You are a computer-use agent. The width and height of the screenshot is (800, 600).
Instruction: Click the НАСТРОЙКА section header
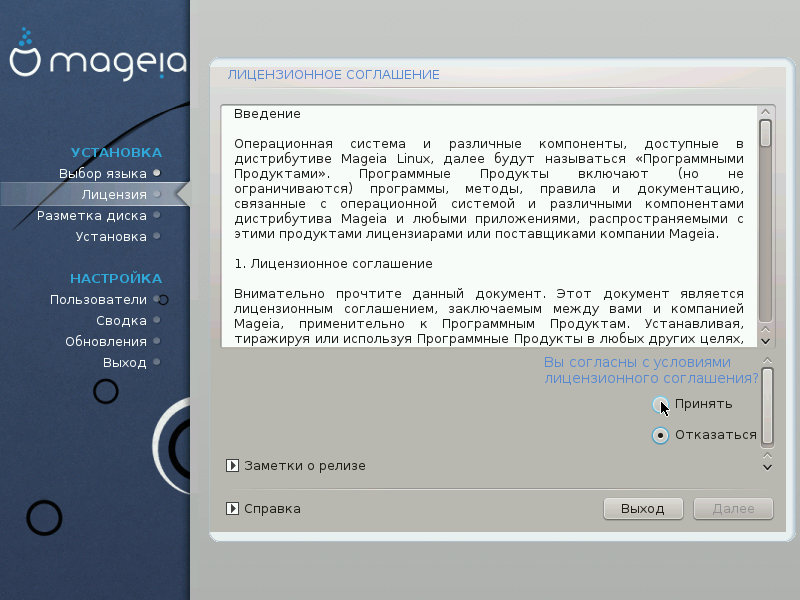[x=116, y=279]
